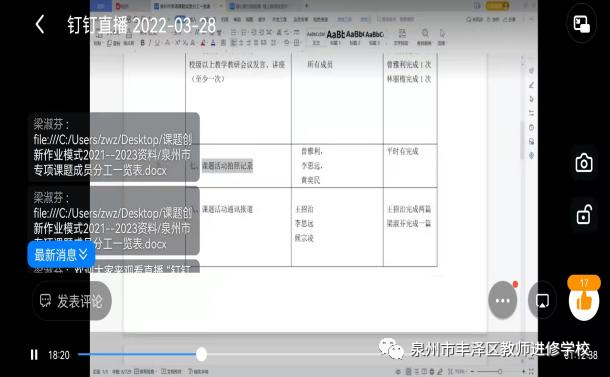This screenshot has width=610, height=377.
Task: Open Find and Replace magnifier in WPS ribbon
Action: (425, 34)
